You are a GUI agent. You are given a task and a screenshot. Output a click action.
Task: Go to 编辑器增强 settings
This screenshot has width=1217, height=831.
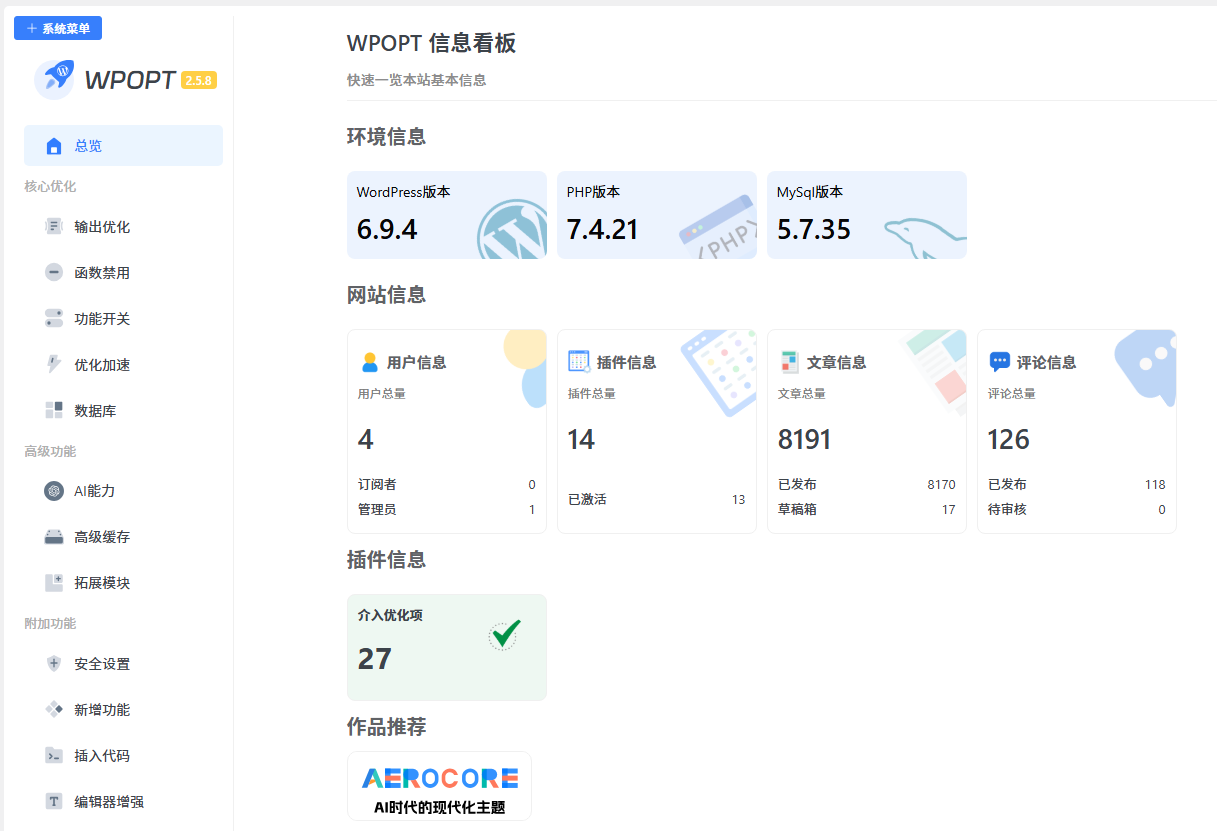click(109, 802)
